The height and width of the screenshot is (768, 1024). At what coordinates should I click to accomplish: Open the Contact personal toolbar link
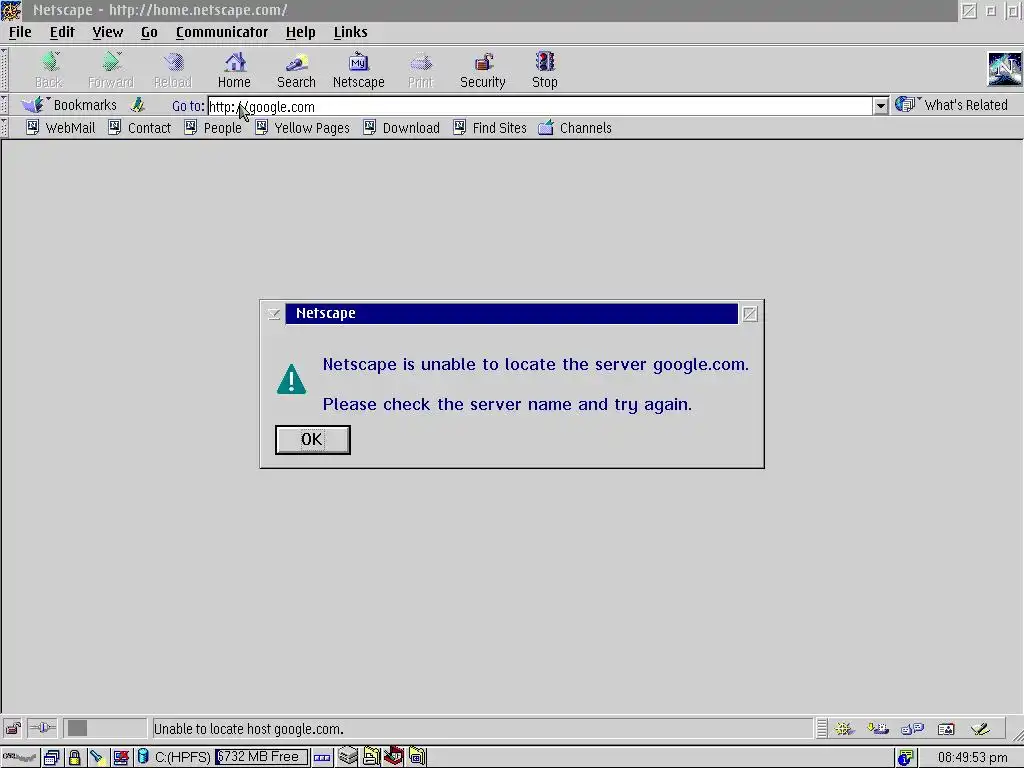point(140,128)
